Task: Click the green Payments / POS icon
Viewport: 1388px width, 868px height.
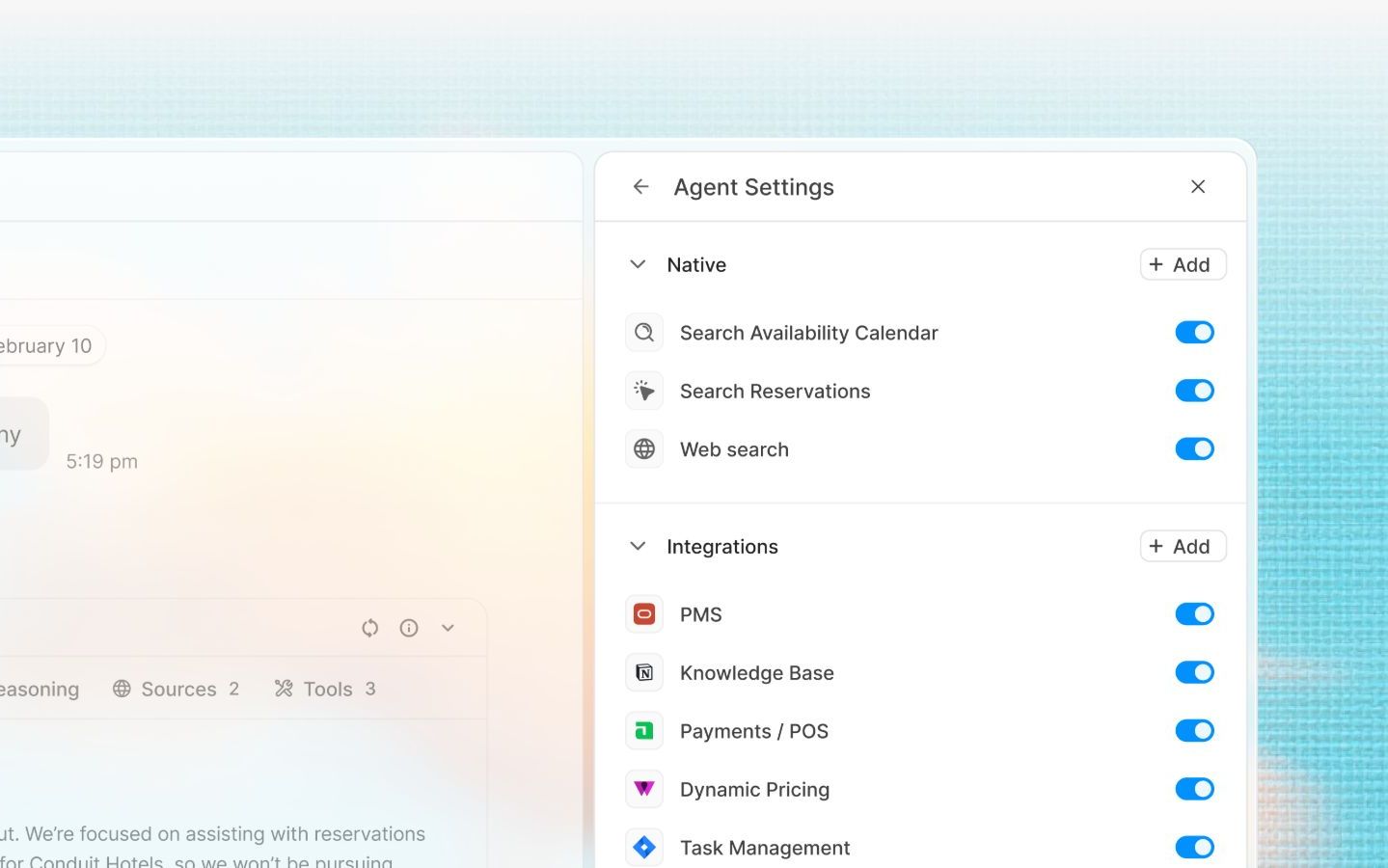Action: (644, 731)
